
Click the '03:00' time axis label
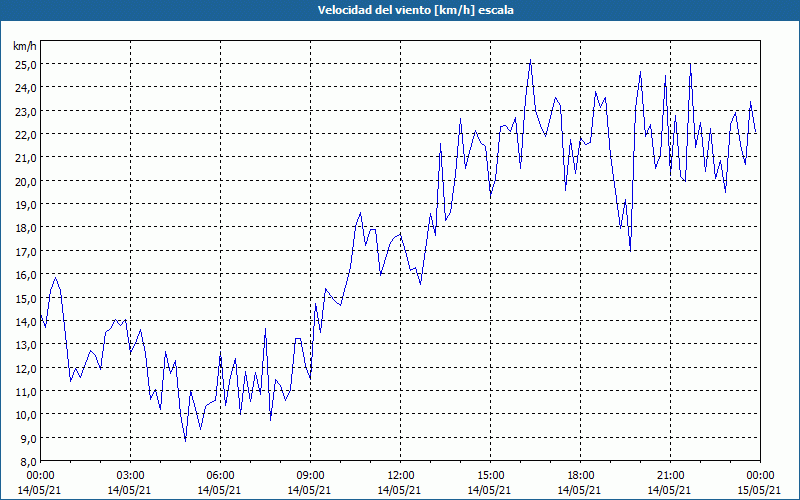point(131,476)
